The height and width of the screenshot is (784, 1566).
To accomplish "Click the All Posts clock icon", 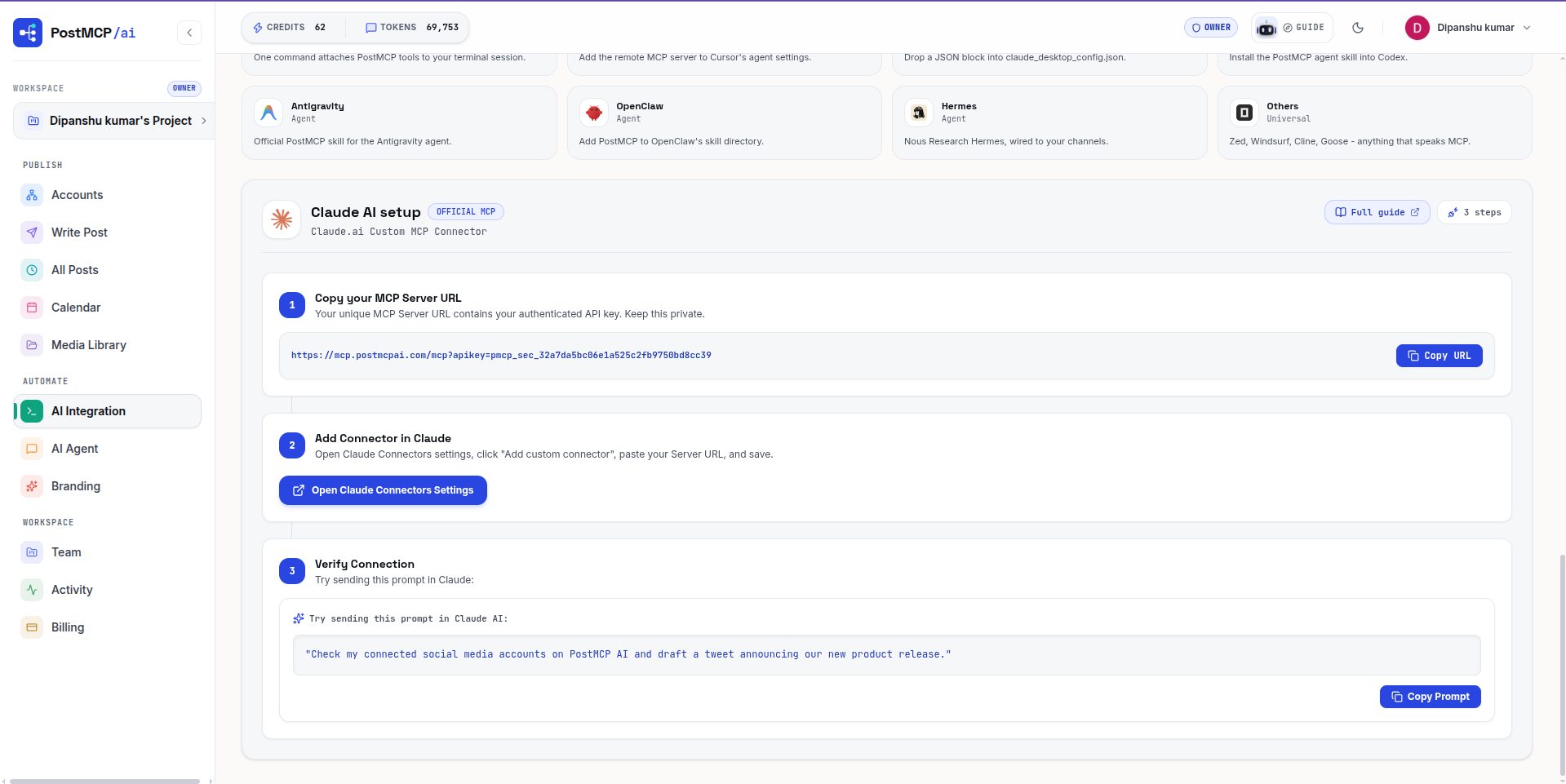I will coord(32,270).
